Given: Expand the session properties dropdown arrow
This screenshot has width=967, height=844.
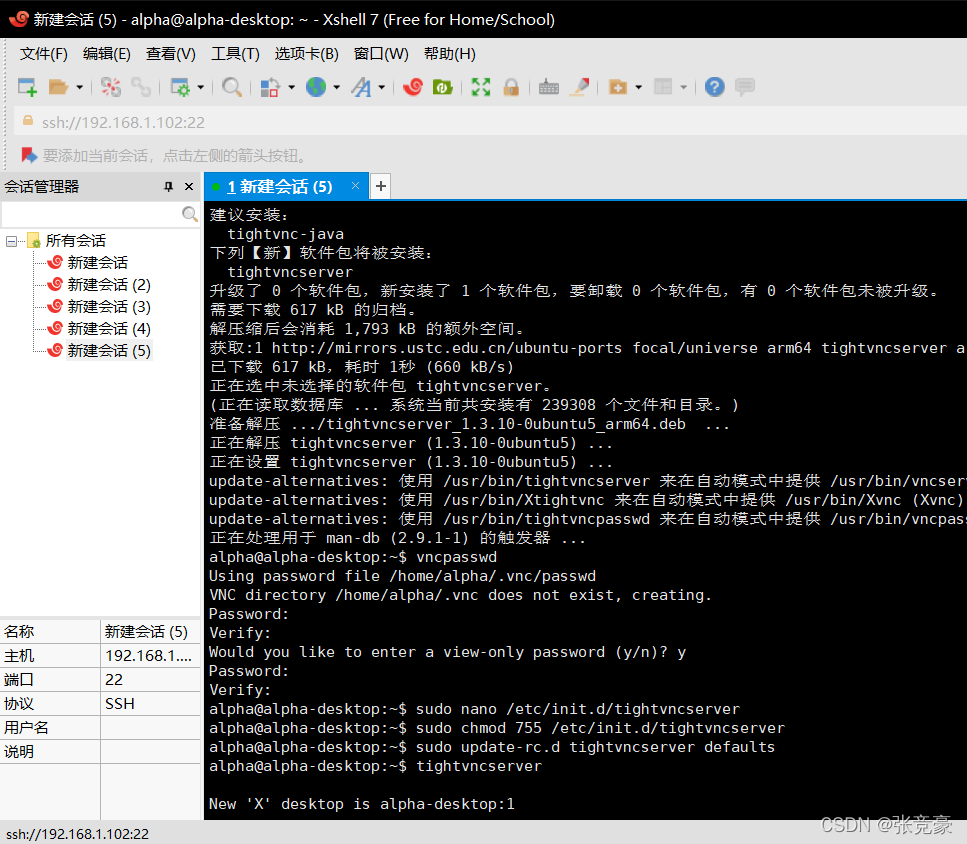Looking at the screenshot, I should (200, 88).
